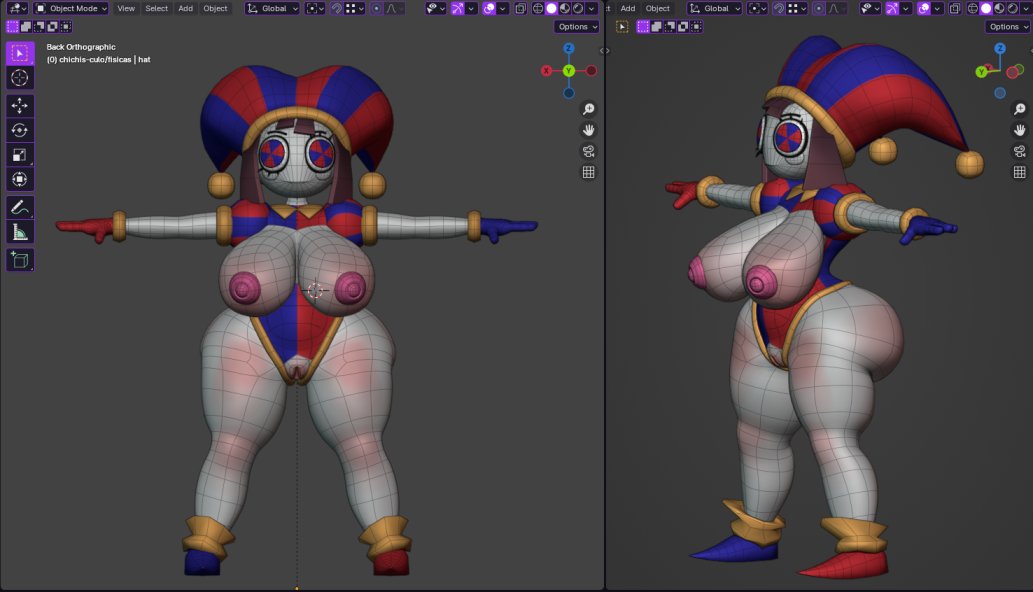The height and width of the screenshot is (592, 1033).
Task: Click the hand pan icon in left viewport
Action: click(x=588, y=130)
